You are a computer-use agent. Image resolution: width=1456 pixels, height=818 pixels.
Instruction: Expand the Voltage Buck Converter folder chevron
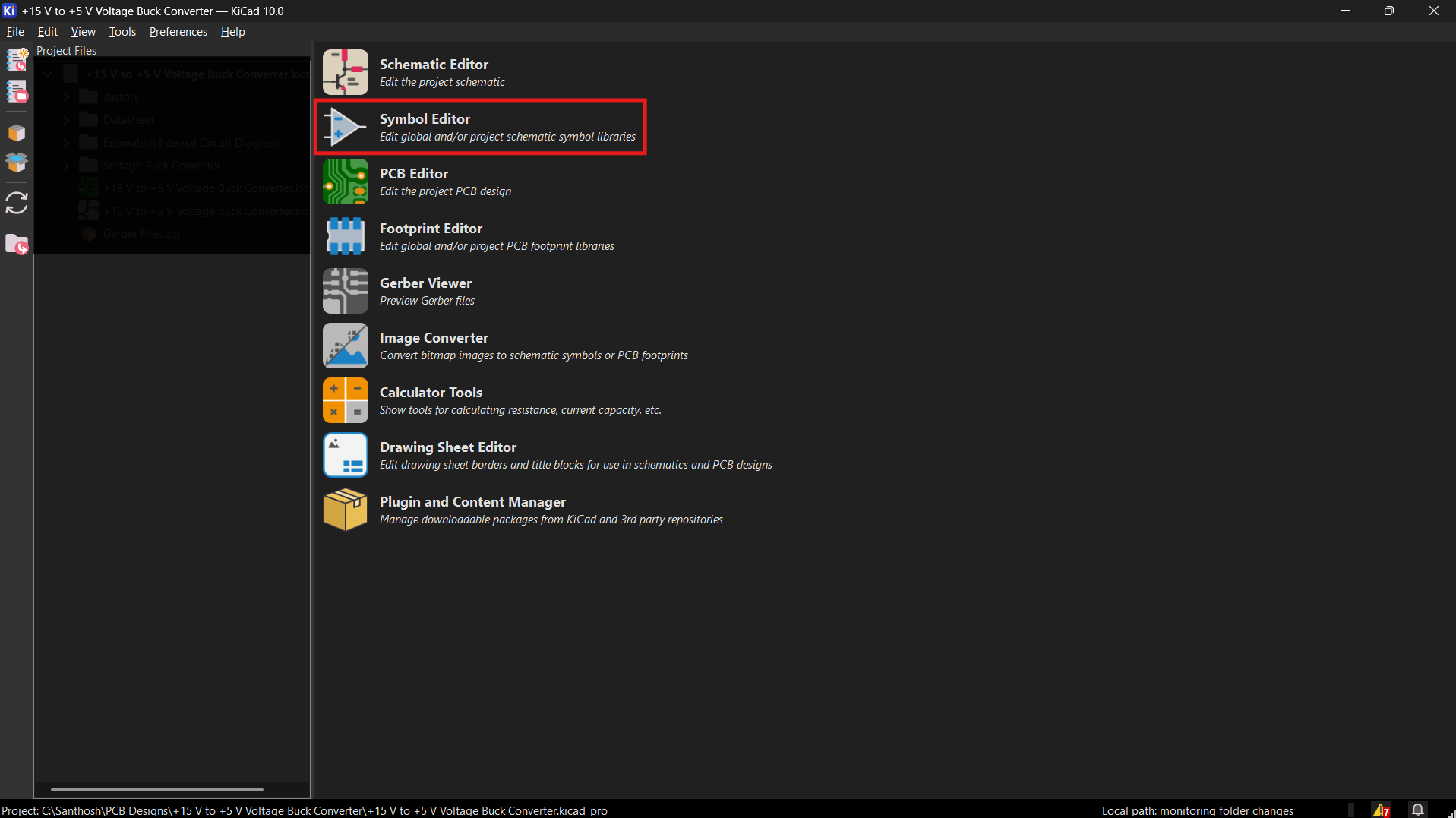click(x=67, y=166)
